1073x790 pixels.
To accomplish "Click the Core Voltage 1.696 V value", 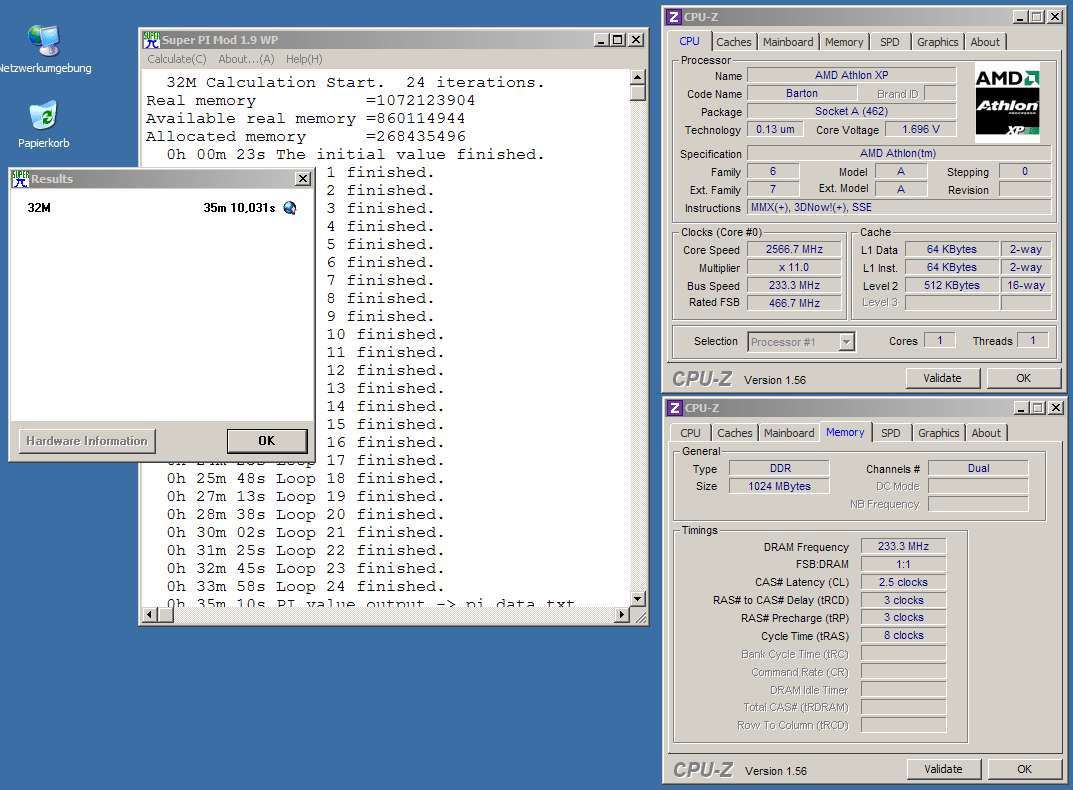I will [x=920, y=129].
